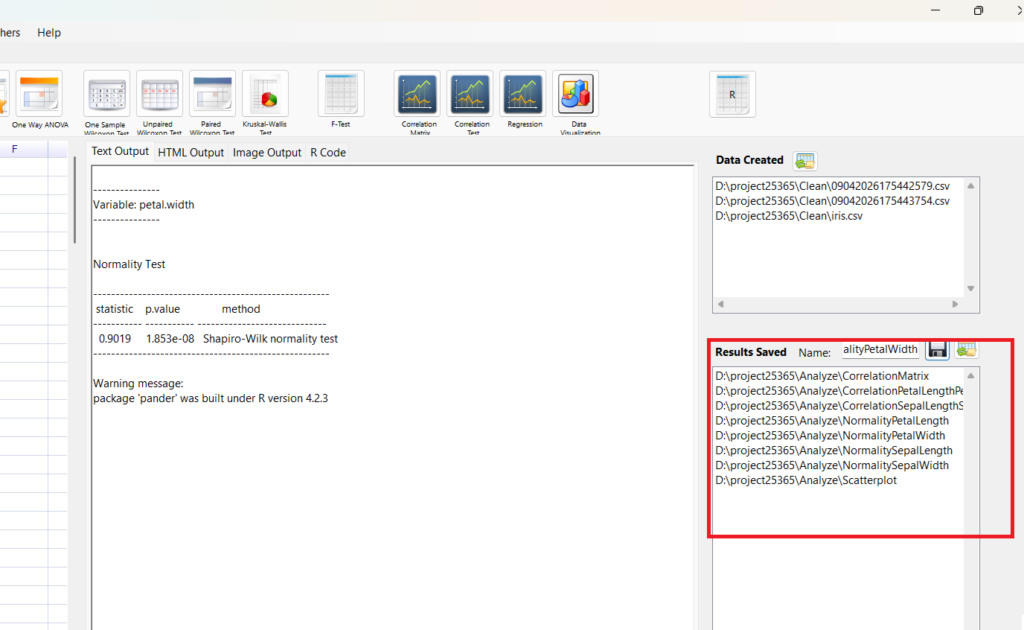Click the results Name input field
Screen dimensions: 1024x630
(x=879, y=350)
